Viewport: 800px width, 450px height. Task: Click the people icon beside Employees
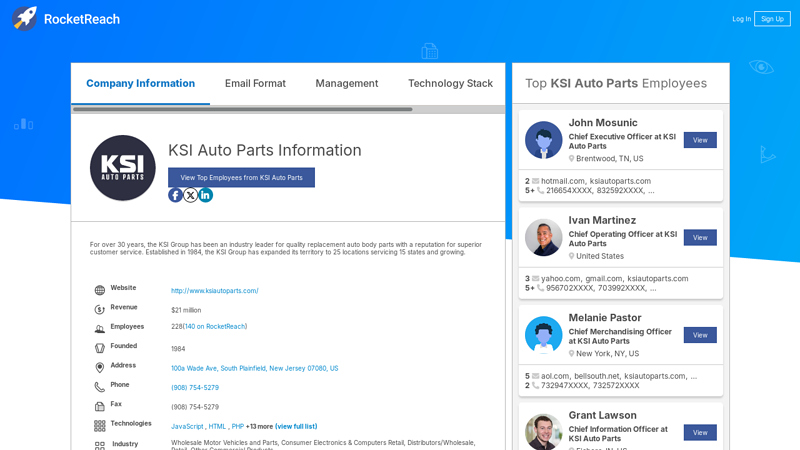click(x=99, y=329)
